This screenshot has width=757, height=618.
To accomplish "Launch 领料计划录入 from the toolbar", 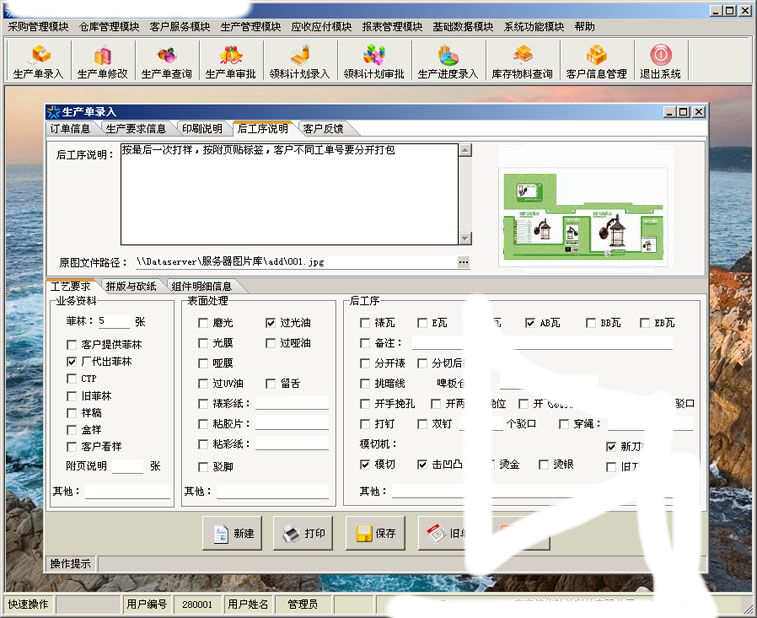I will coord(299,61).
